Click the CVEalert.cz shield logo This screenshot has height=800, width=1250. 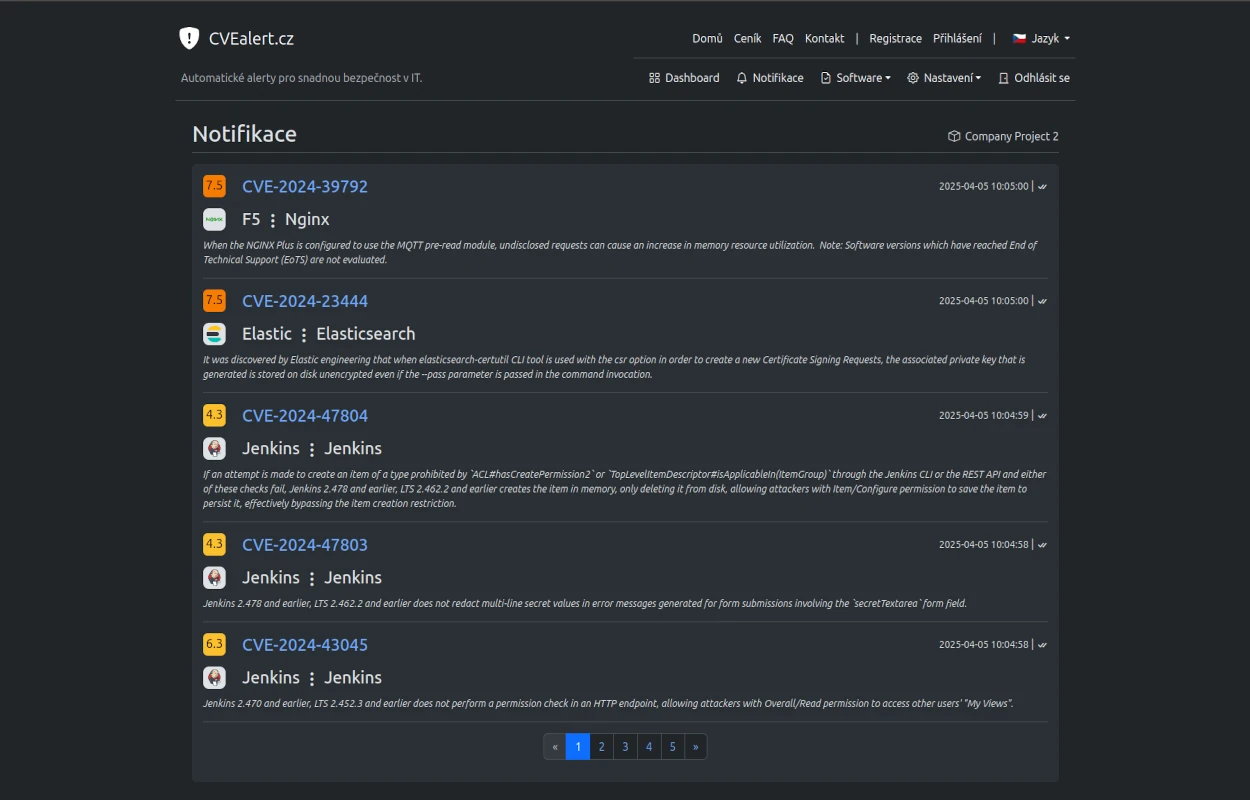[x=188, y=38]
